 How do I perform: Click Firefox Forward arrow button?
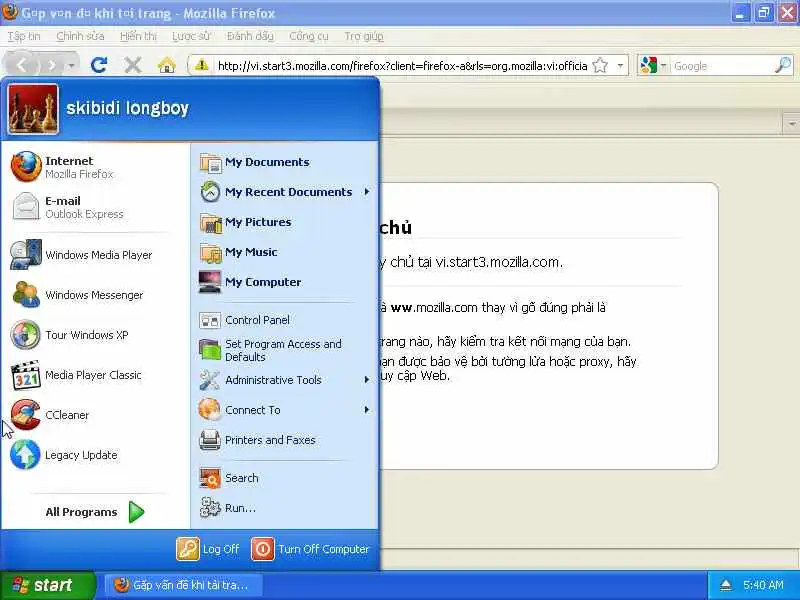coord(52,65)
